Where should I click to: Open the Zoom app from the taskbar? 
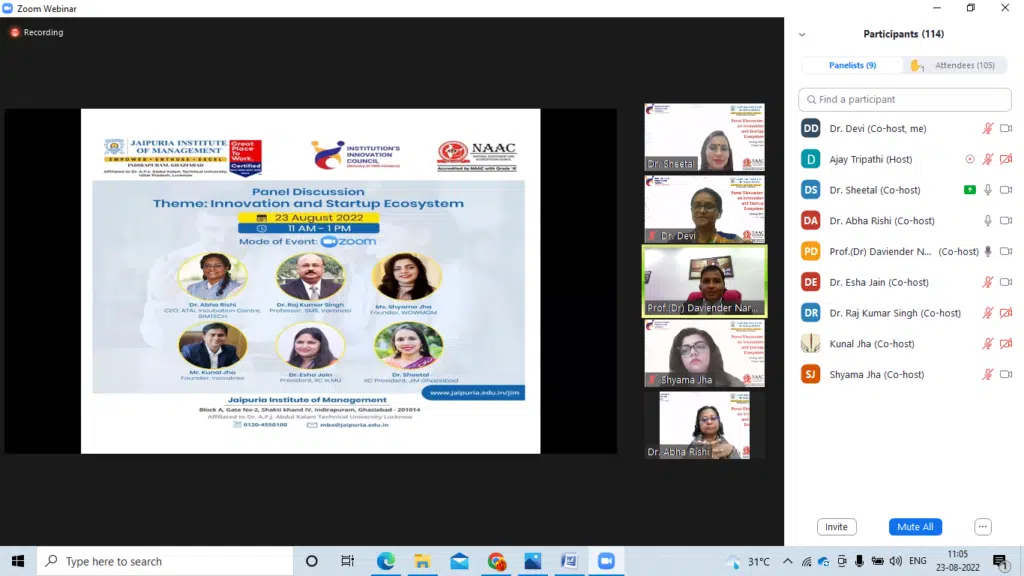(x=605, y=561)
